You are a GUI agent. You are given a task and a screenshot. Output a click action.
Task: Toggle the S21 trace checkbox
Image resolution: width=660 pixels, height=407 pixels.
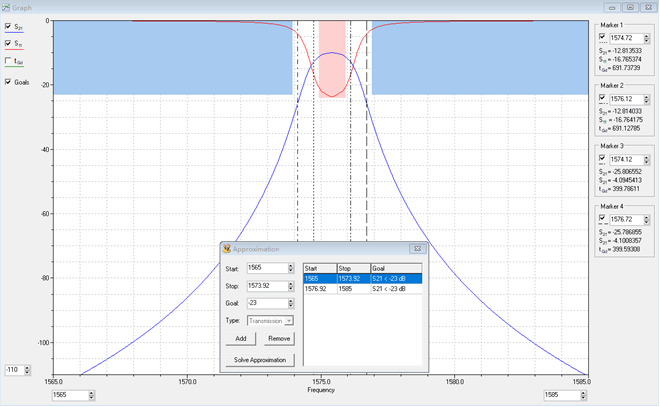coord(9,27)
